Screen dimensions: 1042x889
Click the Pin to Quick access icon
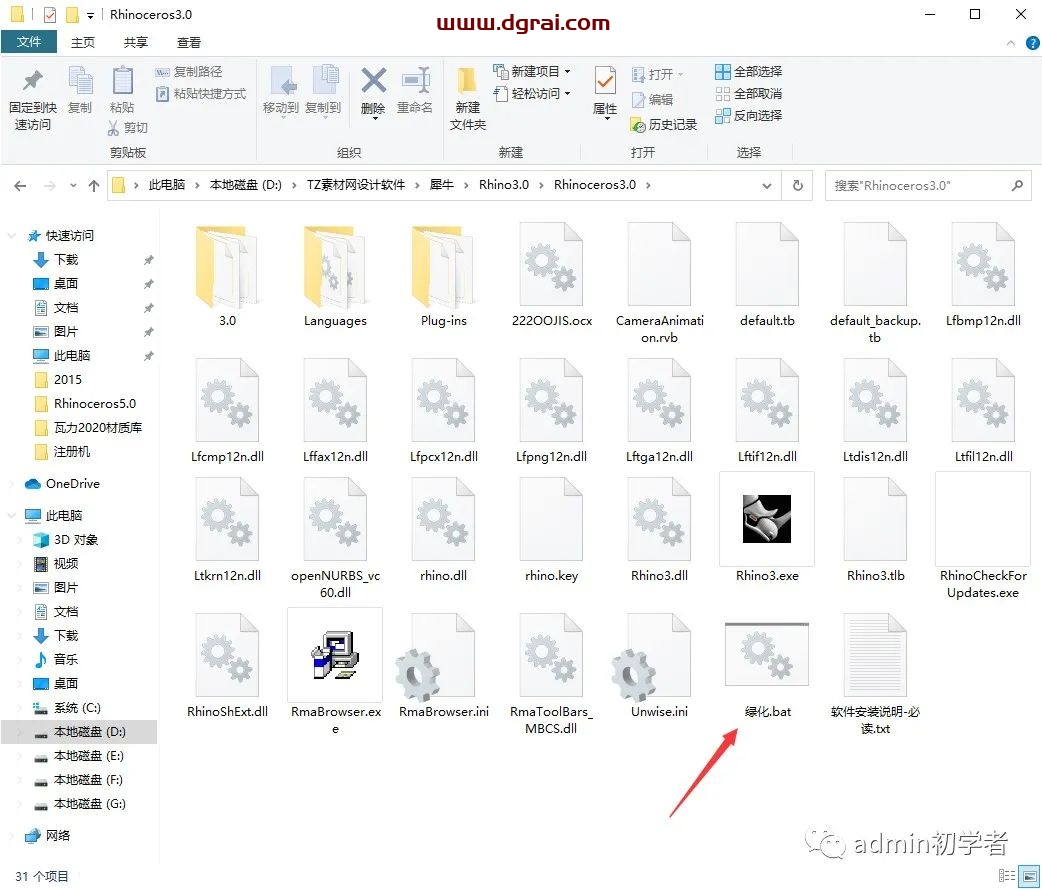tap(32, 82)
